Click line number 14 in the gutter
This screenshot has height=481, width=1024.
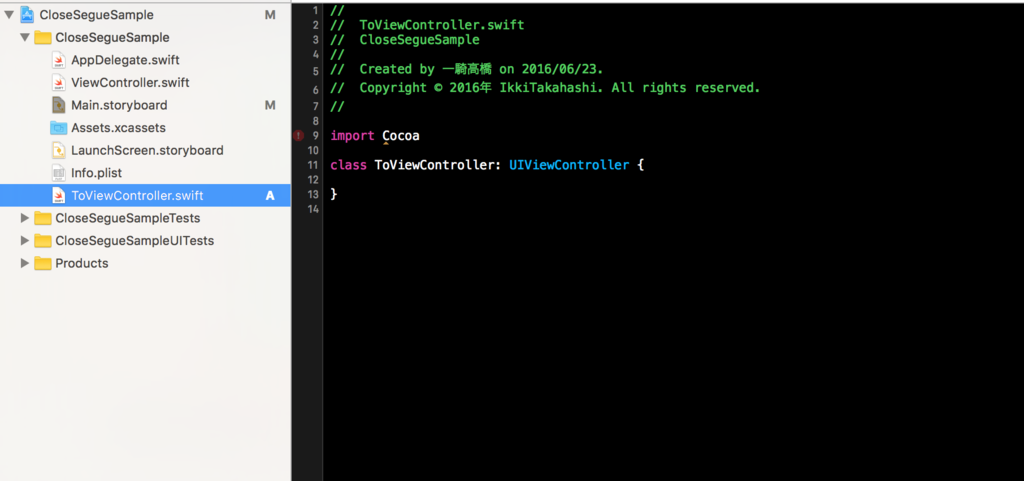[313, 209]
